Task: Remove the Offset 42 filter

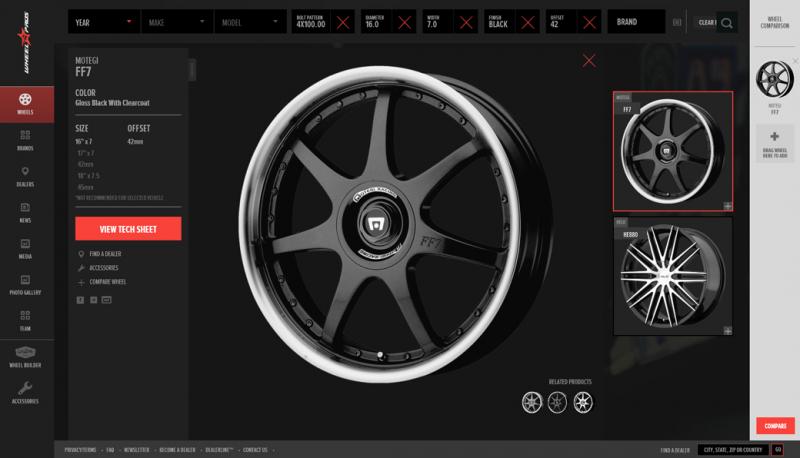Action: pos(589,22)
